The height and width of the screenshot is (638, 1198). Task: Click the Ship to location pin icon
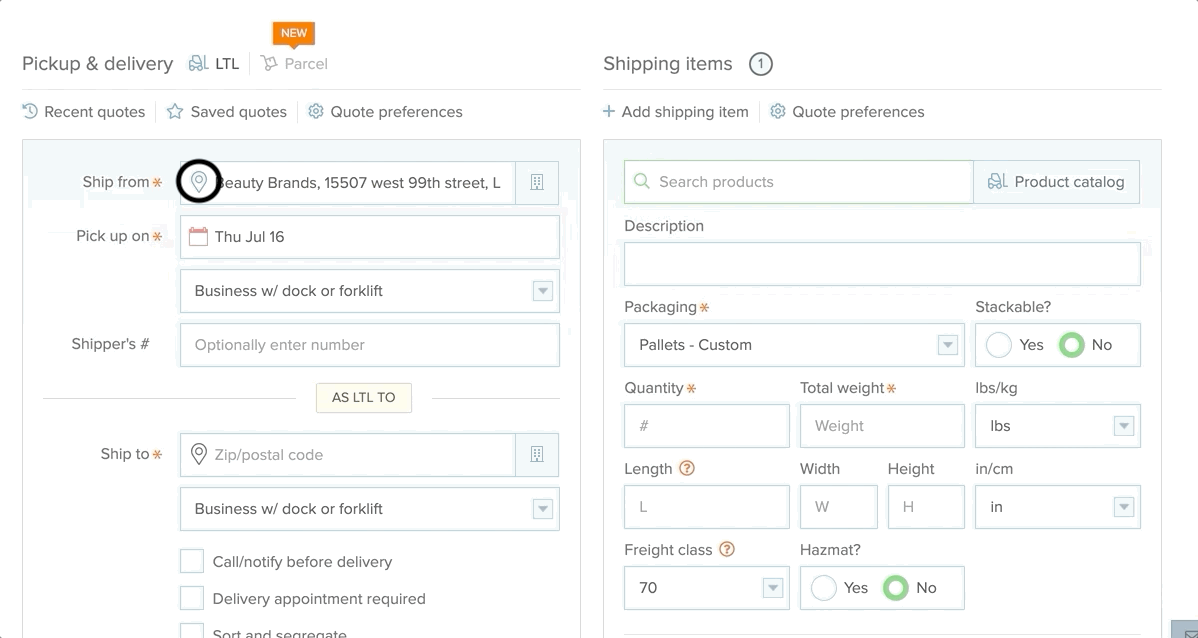click(x=199, y=455)
